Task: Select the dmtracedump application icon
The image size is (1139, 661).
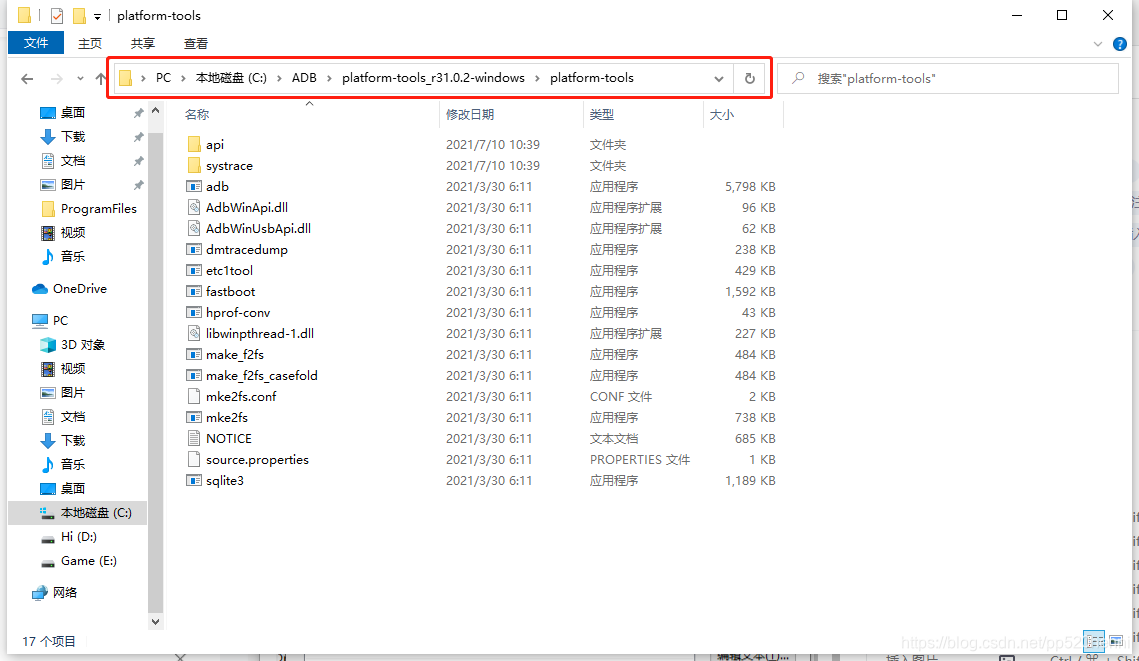Action: 194,250
